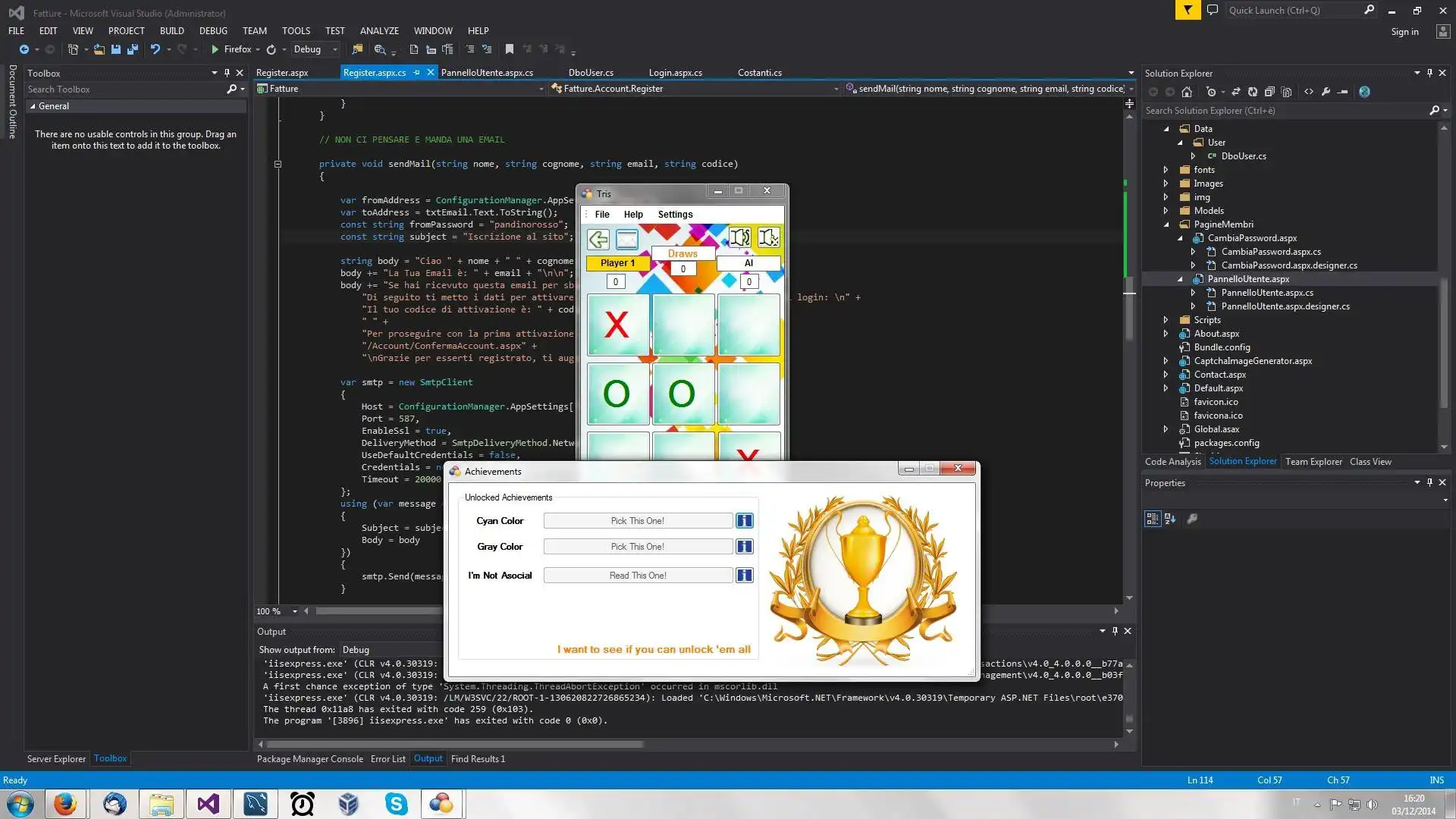The width and height of the screenshot is (1456, 819).
Task: Click the green back arrow in Tris
Action: click(x=598, y=240)
